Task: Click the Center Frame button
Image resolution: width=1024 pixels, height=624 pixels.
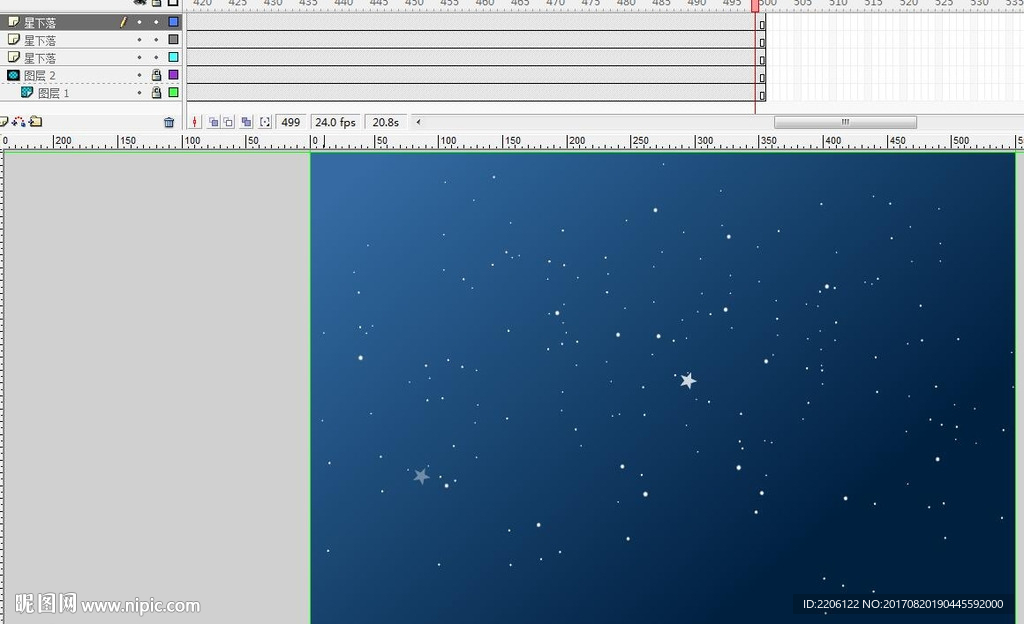Action: 196,122
